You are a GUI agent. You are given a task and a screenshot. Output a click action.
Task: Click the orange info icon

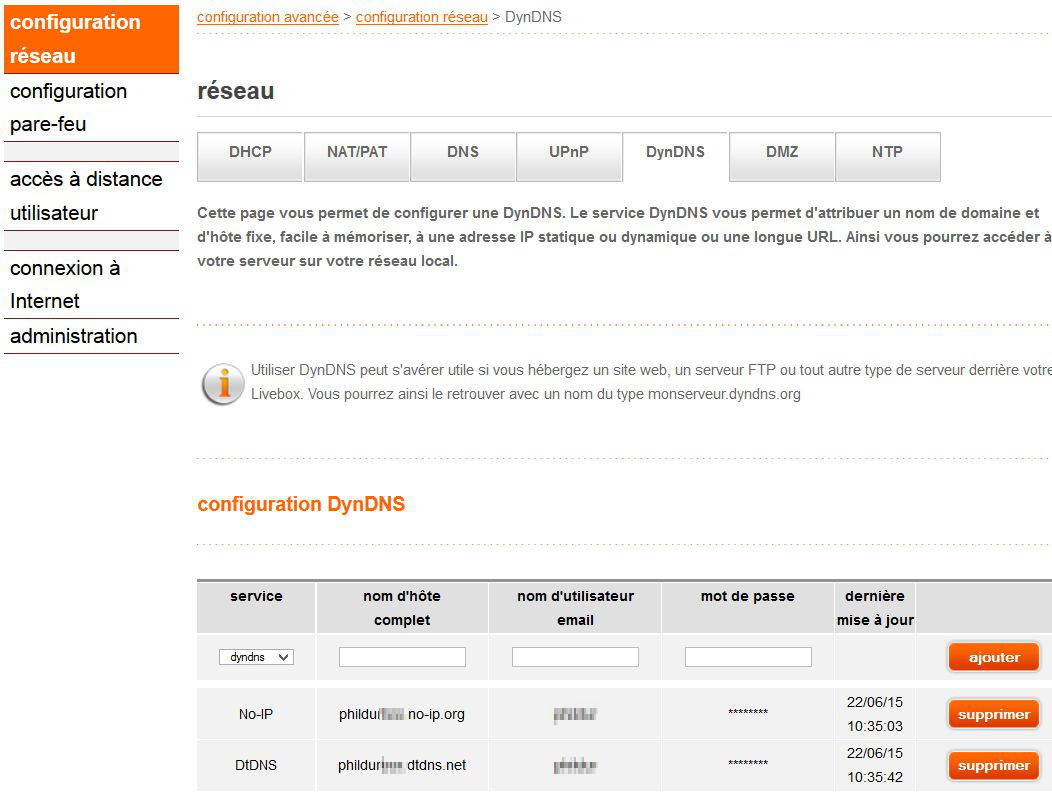[x=222, y=384]
